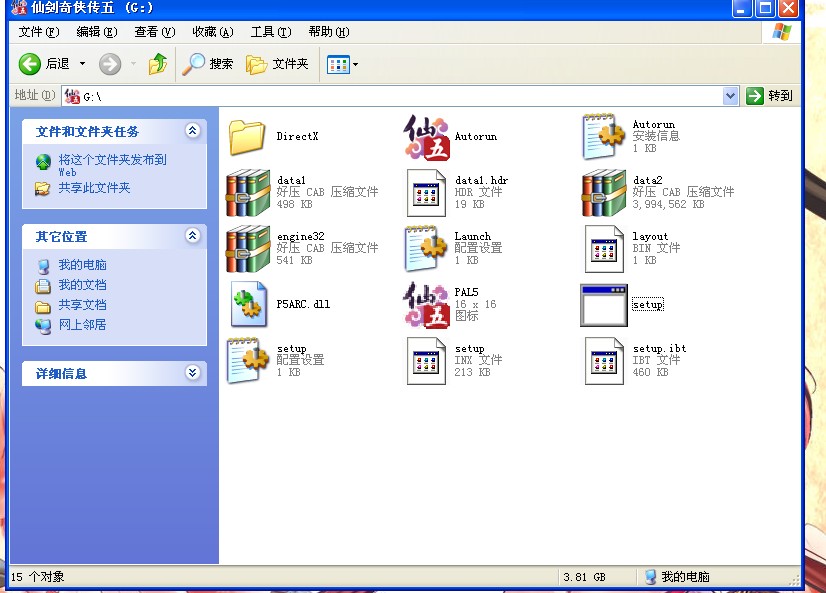
Task: Open the Back history dropdown arrow
Action: [x=83, y=64]
